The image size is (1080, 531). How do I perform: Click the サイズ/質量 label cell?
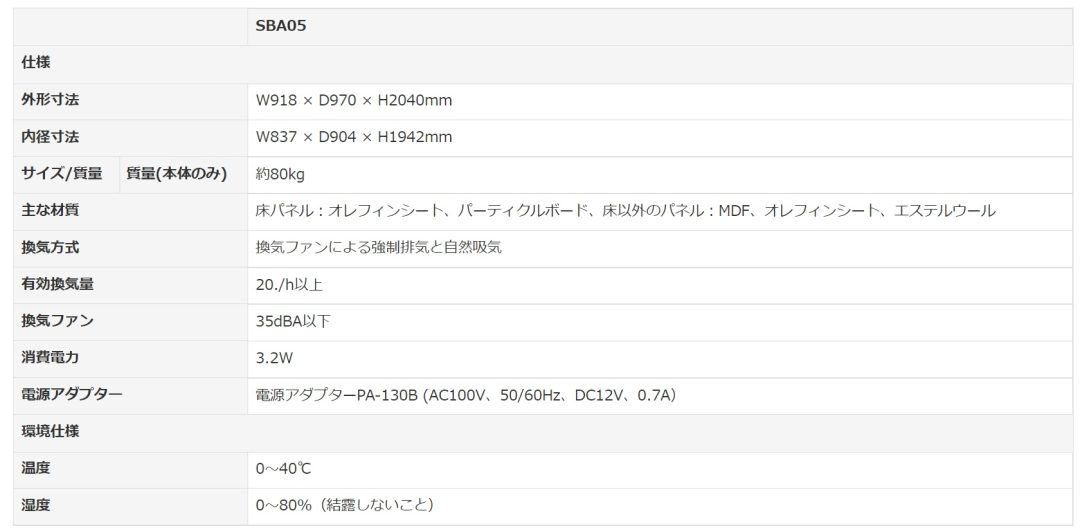62,174
